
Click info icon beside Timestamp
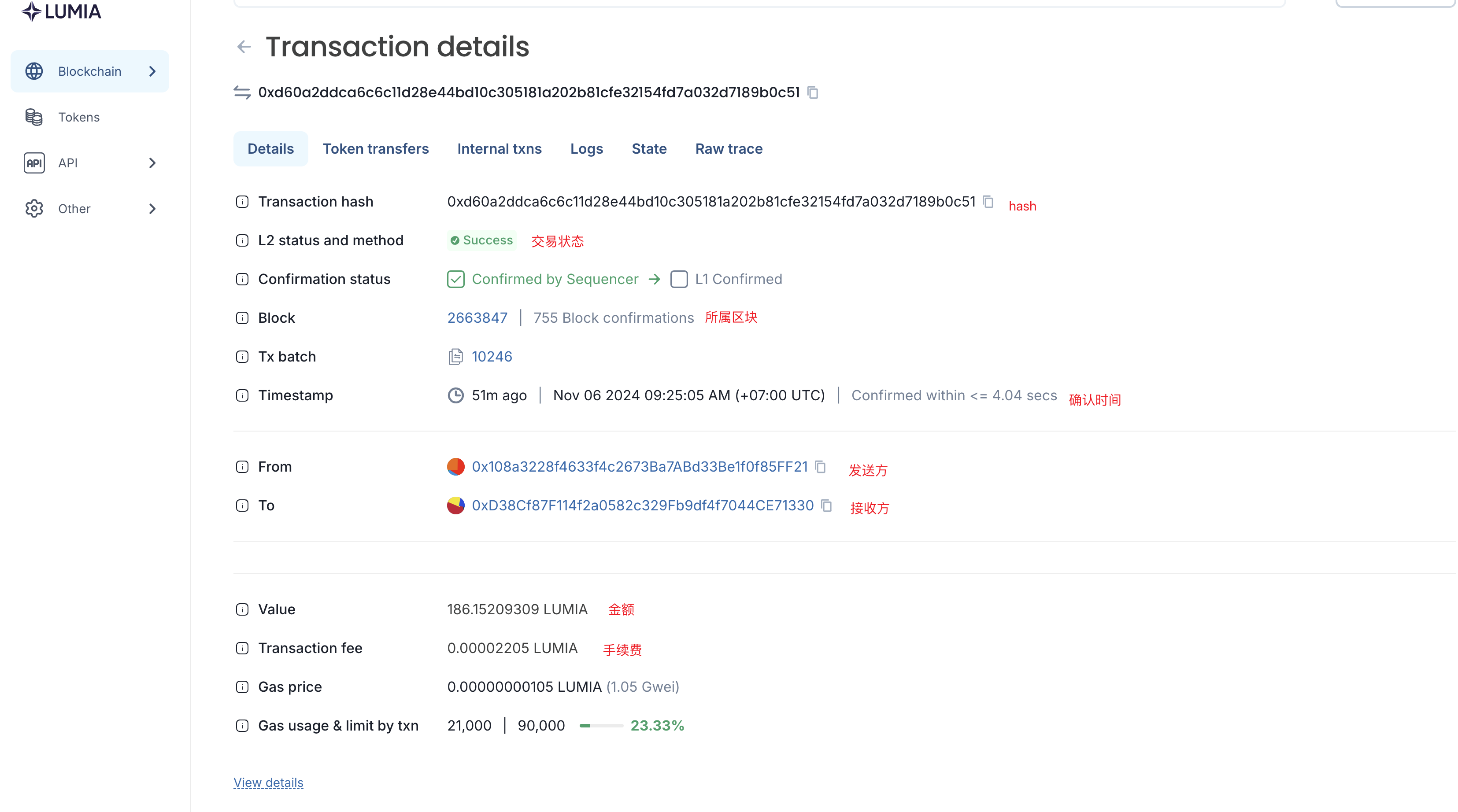click(x=242, y=395)
